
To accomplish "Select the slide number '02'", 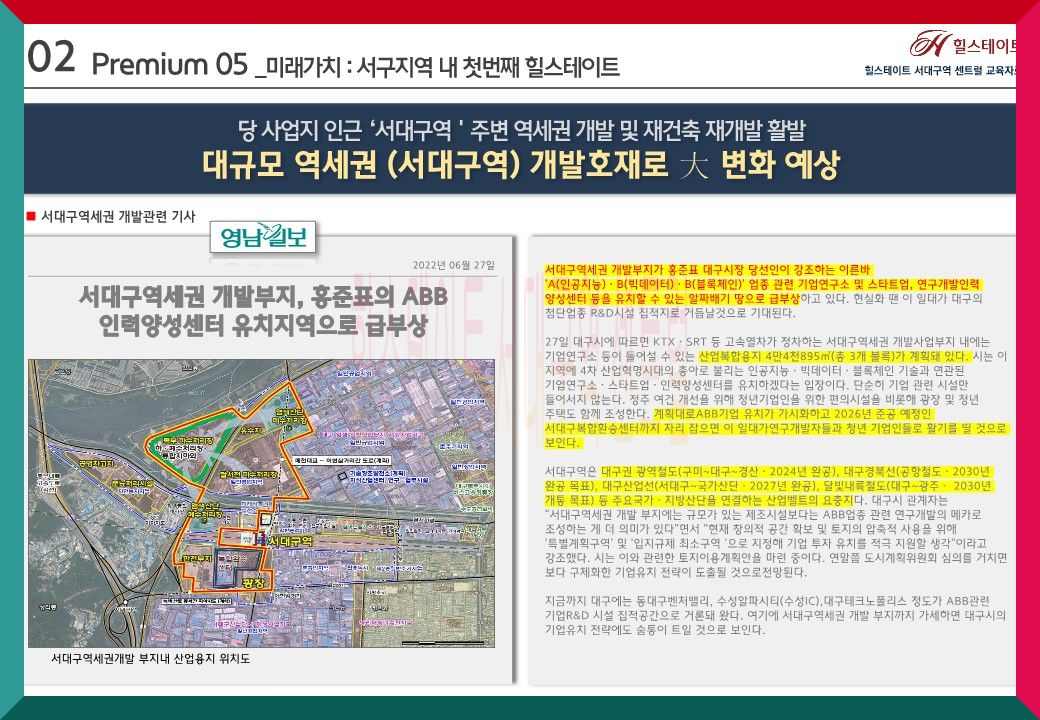I will (51, 57).
